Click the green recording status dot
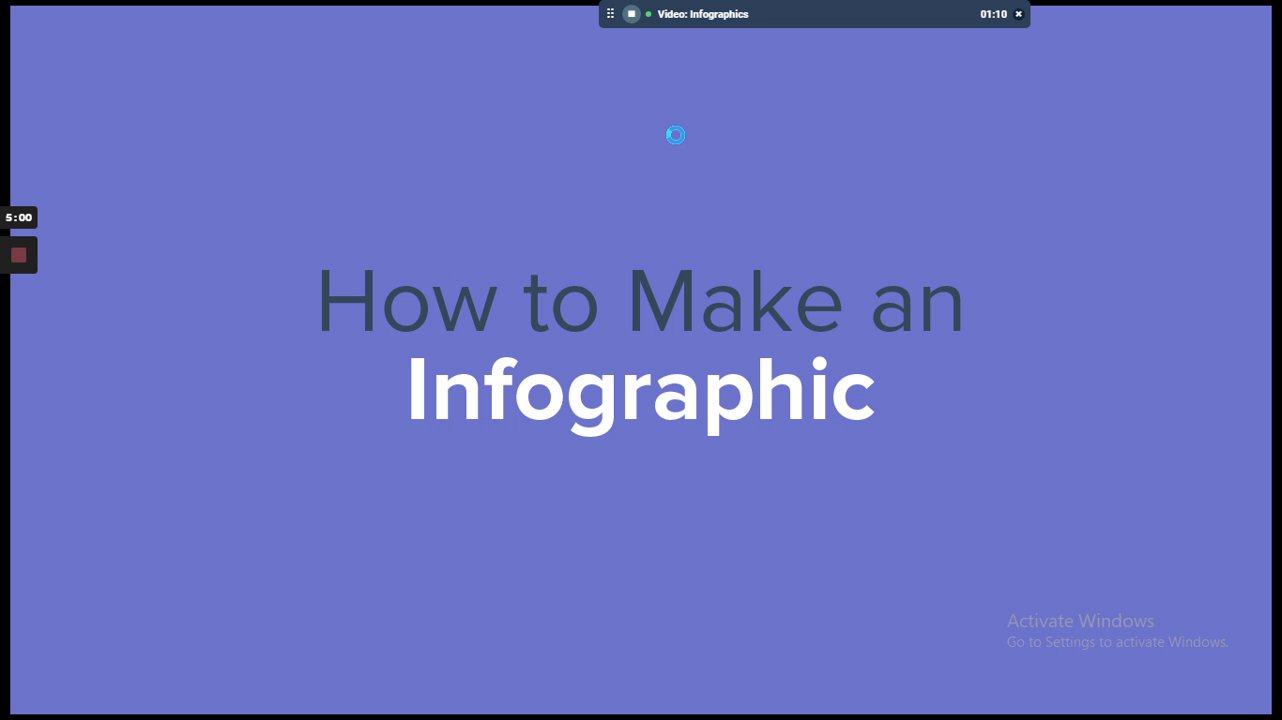This screenshot has height=720, width=1282. [x=649, y=14]
